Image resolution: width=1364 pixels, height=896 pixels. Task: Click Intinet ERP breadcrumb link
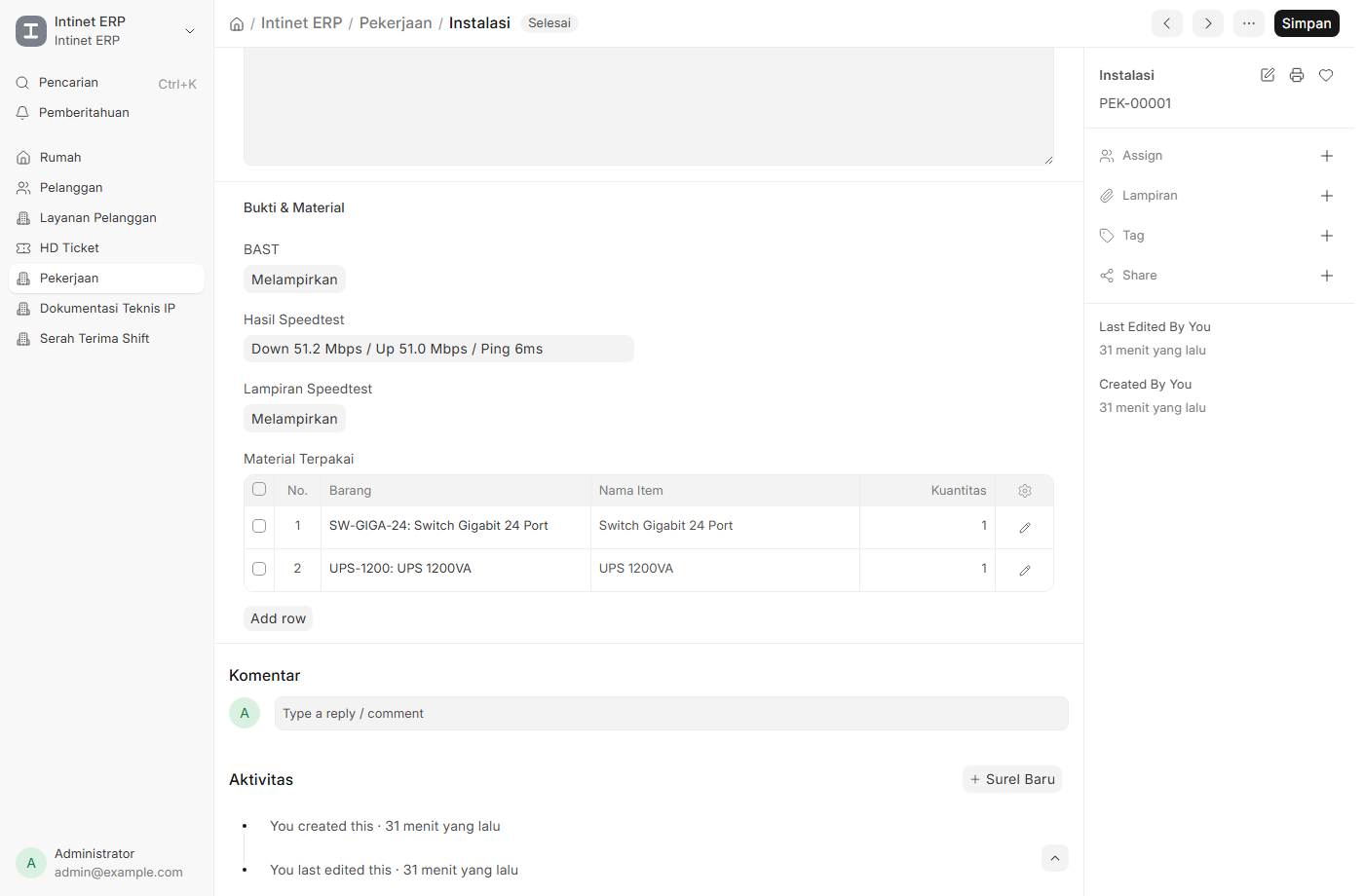point(301,22)
